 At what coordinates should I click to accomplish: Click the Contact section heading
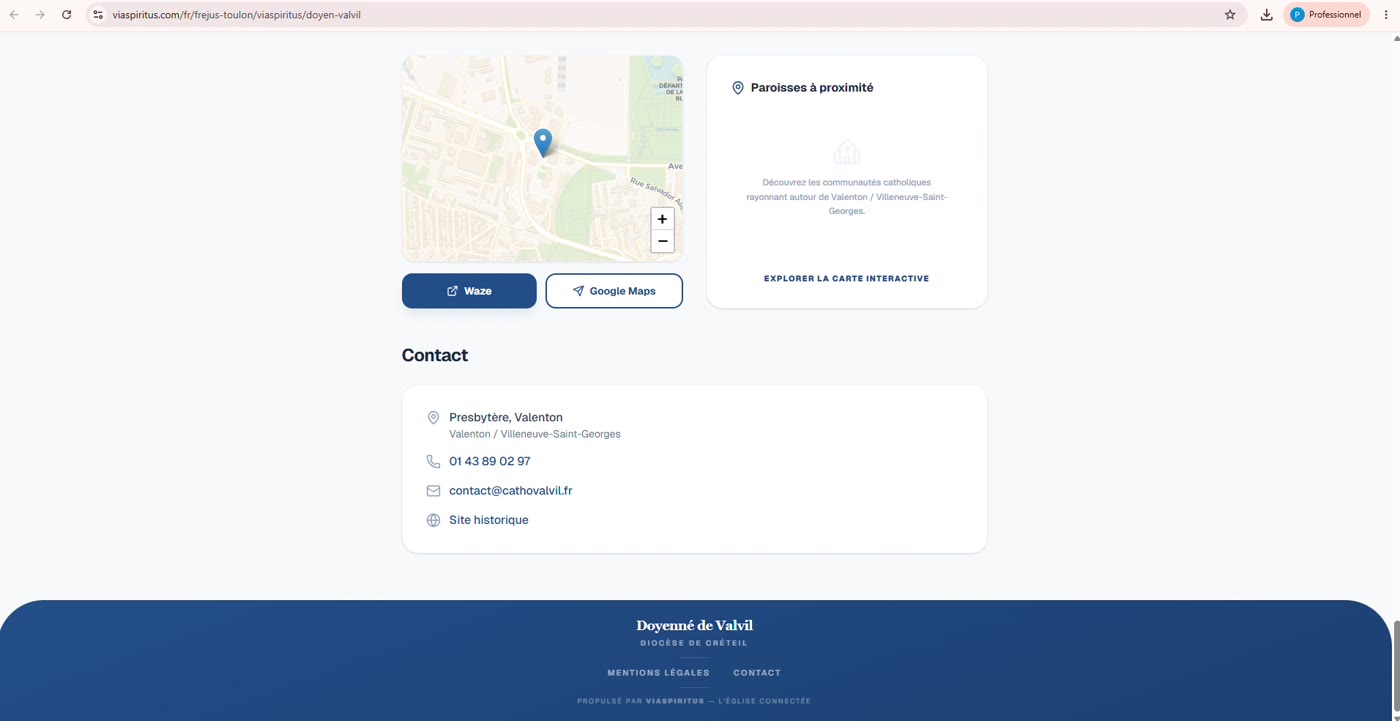click(x=435, y=355)
